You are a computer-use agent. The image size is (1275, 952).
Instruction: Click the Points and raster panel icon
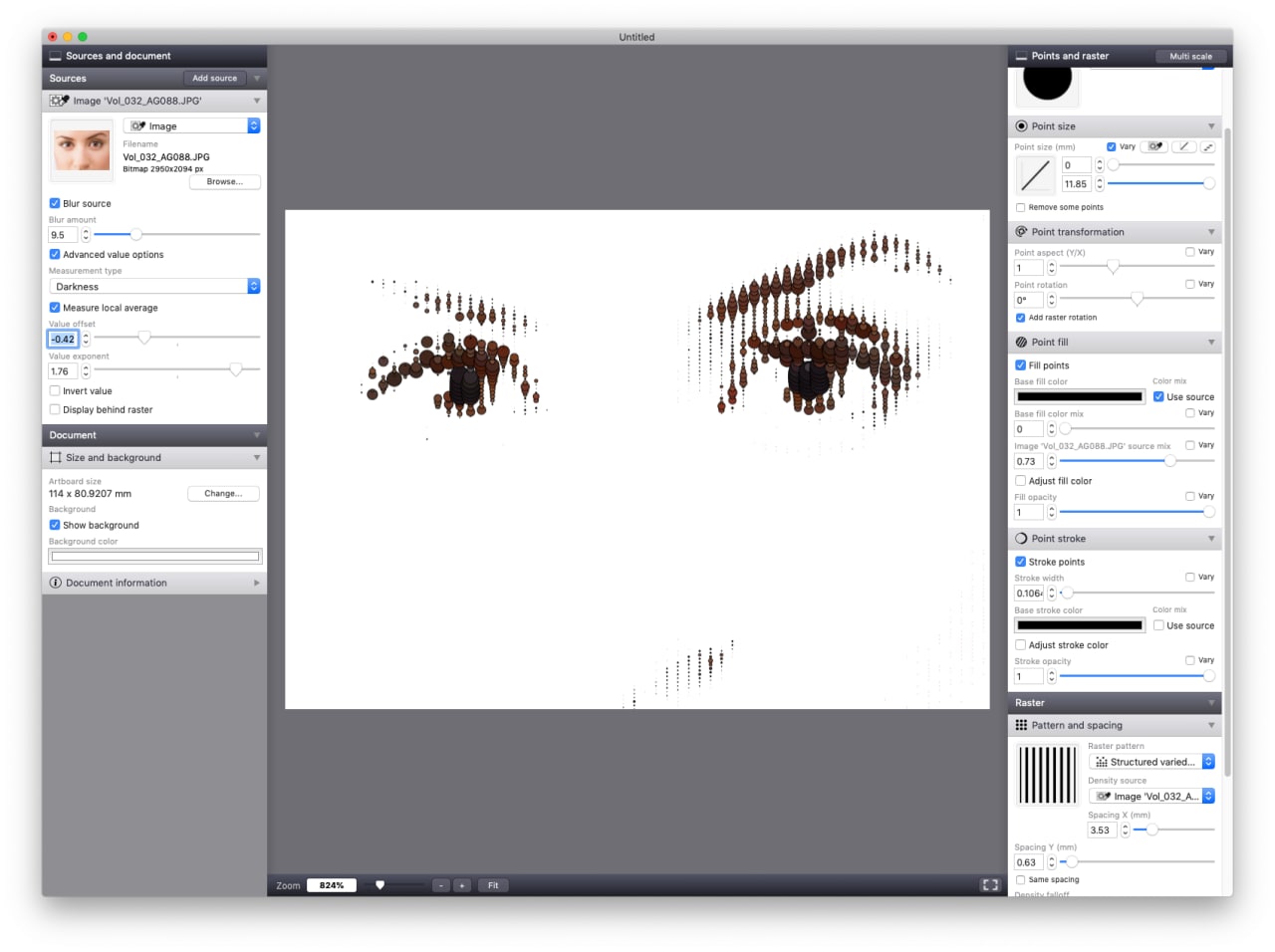tap(1021, 56)
